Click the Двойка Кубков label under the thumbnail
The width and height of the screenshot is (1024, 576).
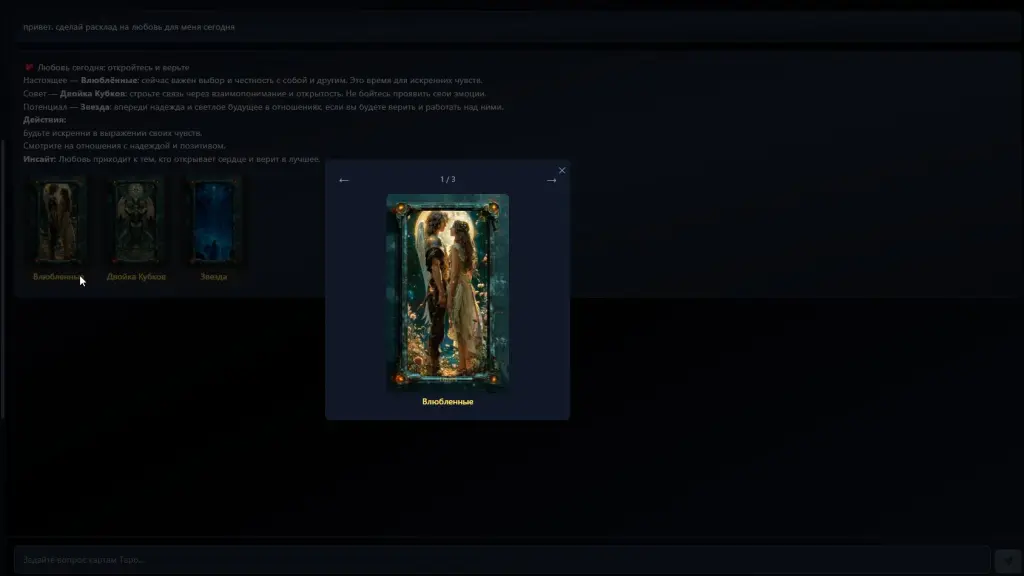(136, 277)
